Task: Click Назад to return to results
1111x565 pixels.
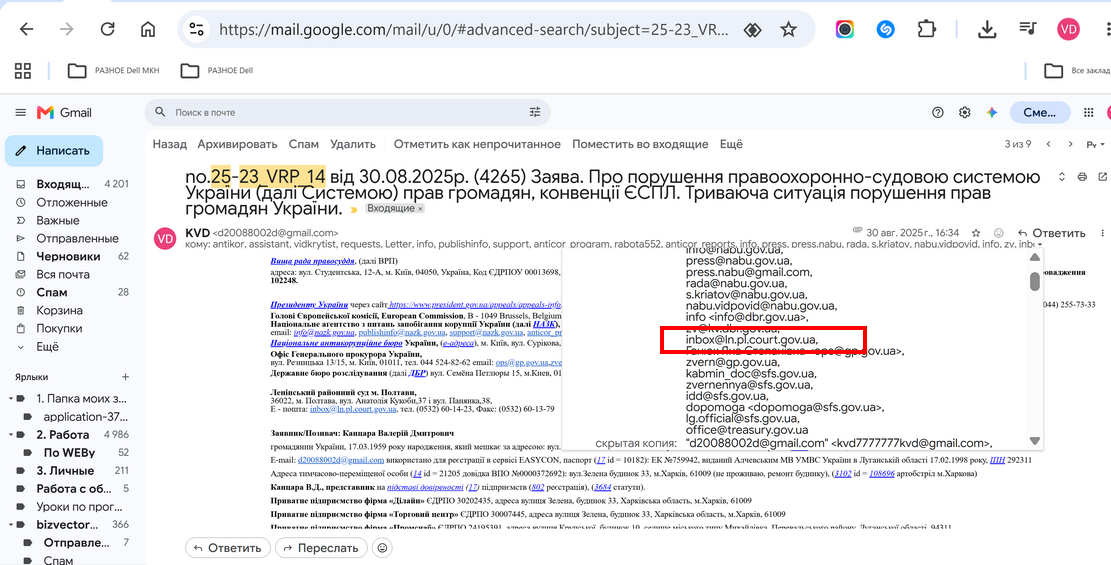Action: (169, 144)
